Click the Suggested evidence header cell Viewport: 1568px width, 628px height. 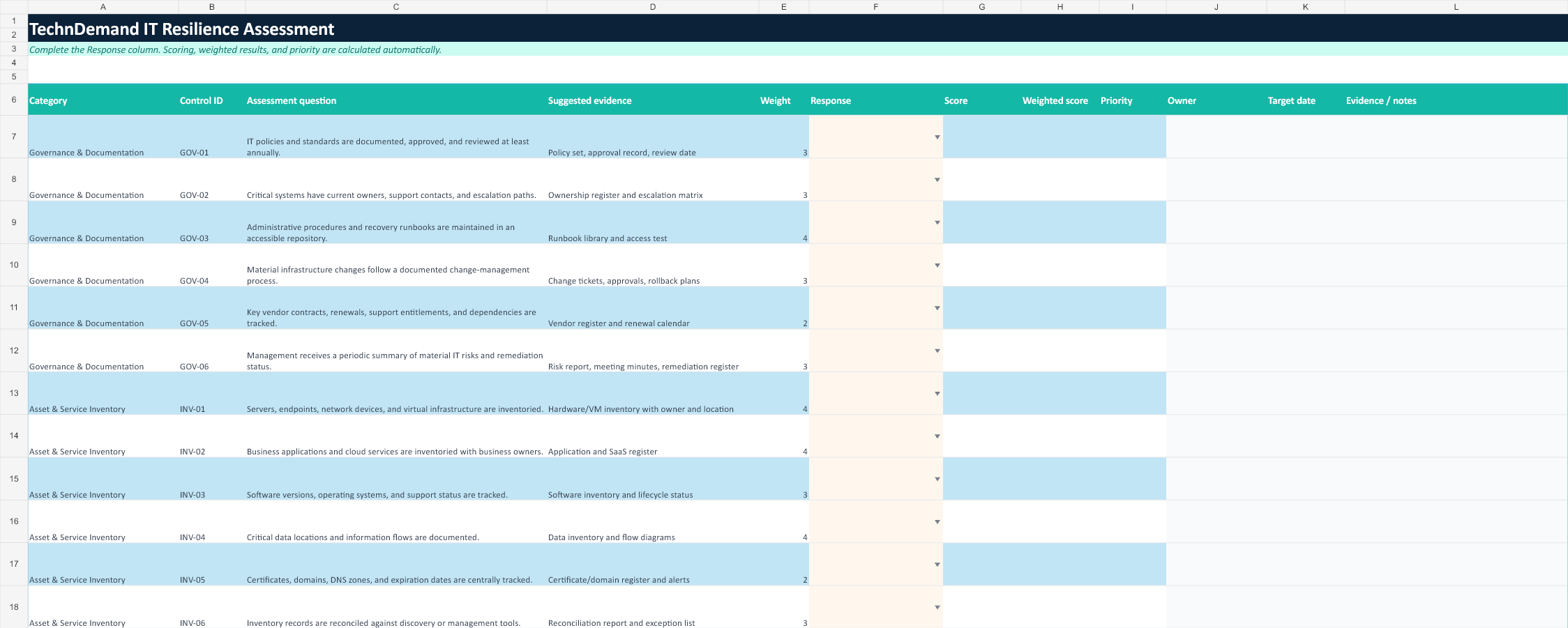click(653, 100)
